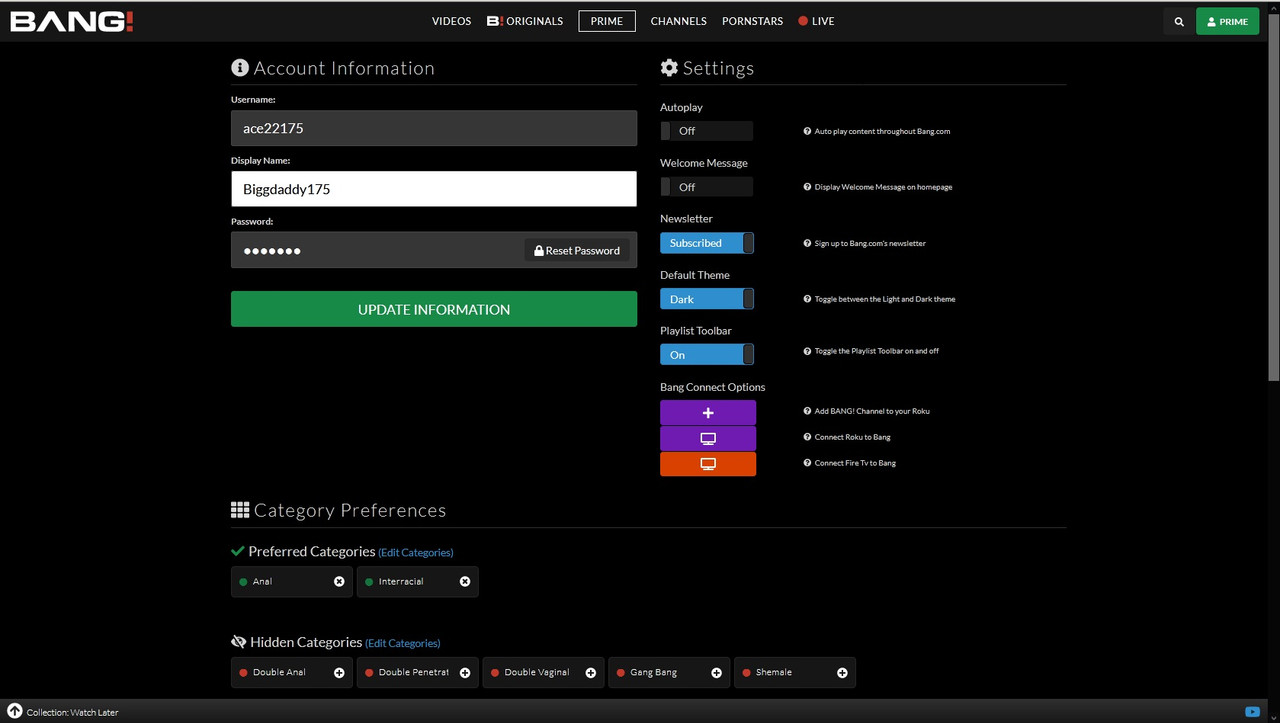Click the help icon beside Connect Roku to Bang
The image size is (1280, 723).
(x=807, y=437)
